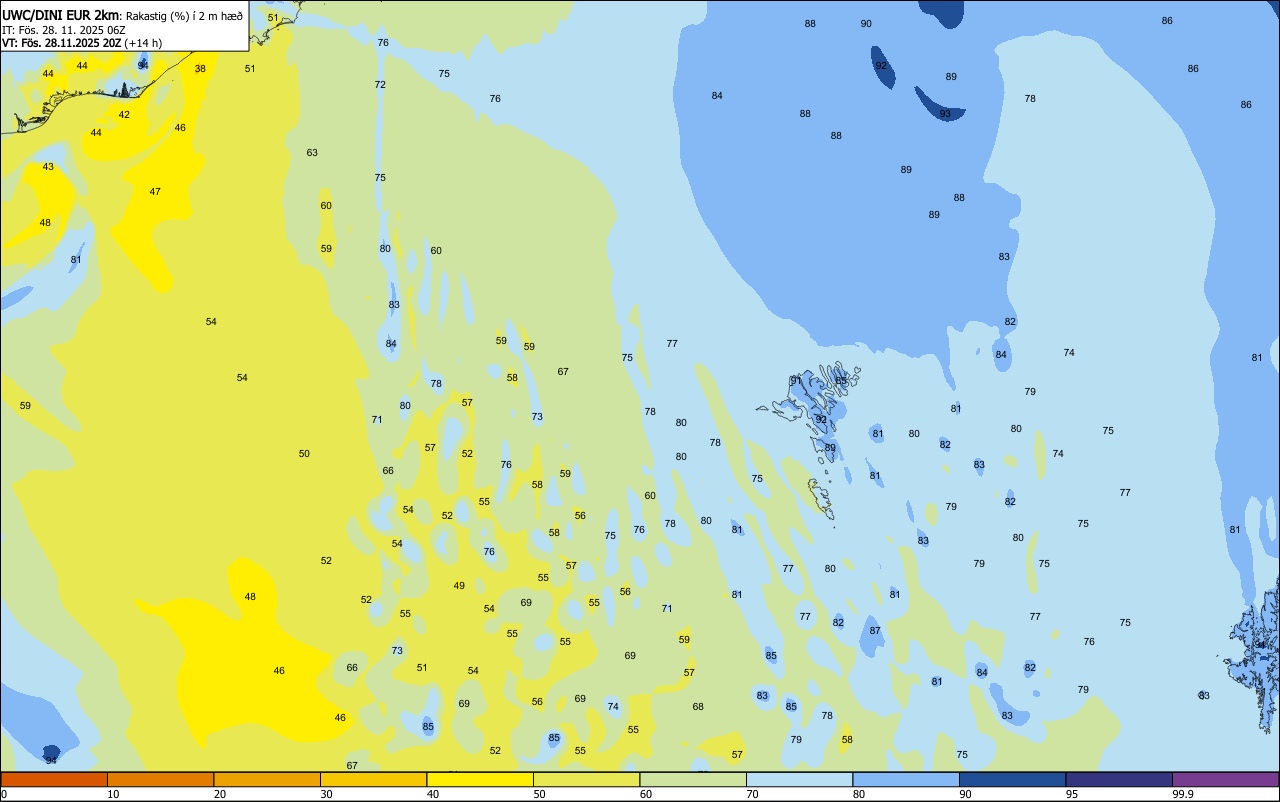The width and height of the screenshot is (1280, 802).
Task: Click the 'VT: Fös. 28.11.2025 20Z' valid time
Action: tap(60, 43)
